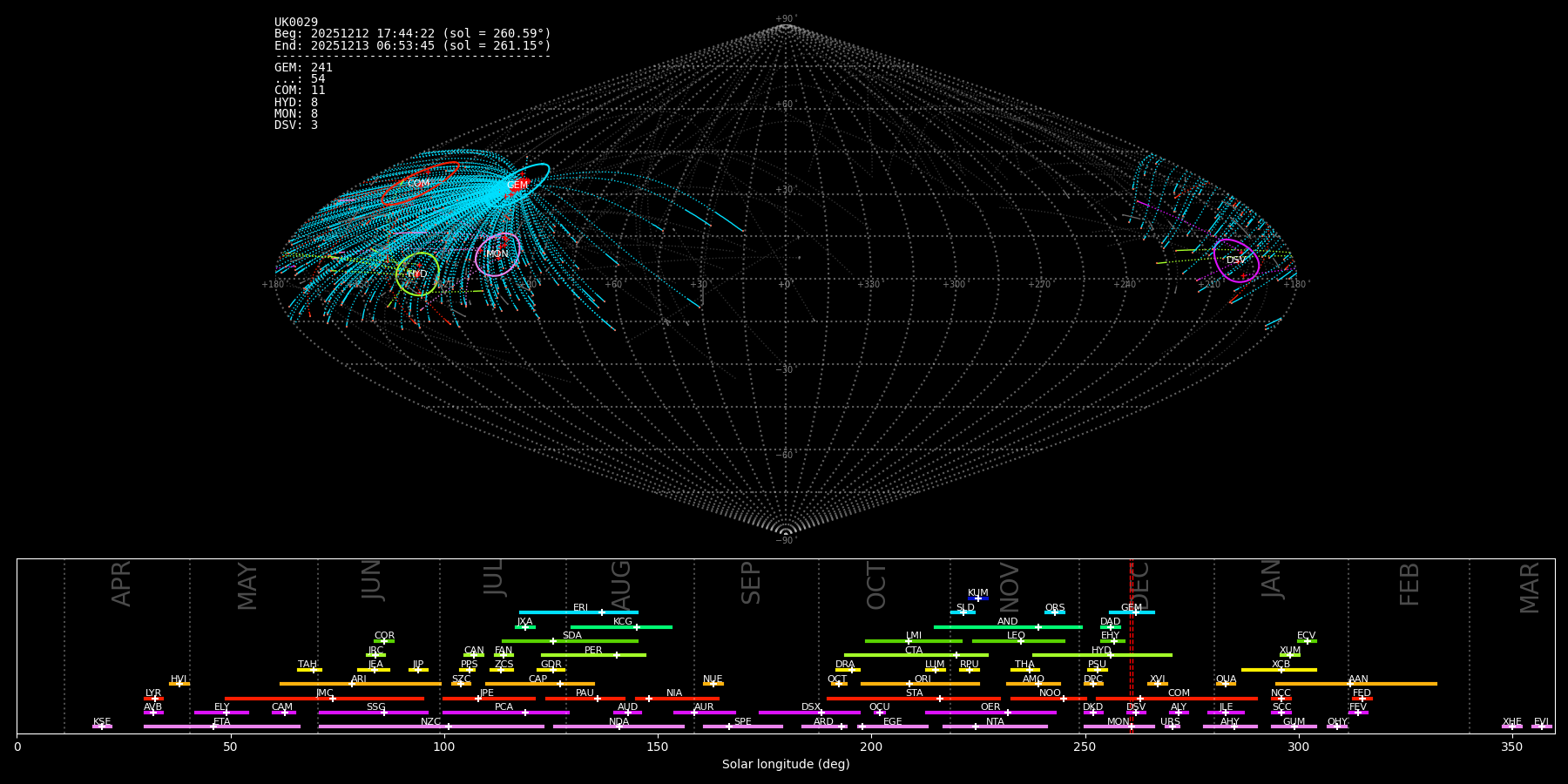Image resolution: width=1568 pixels, height=784 pixels.
Task: Click the 200 tick label on solar longitude axis
Action: pos(870,747)
